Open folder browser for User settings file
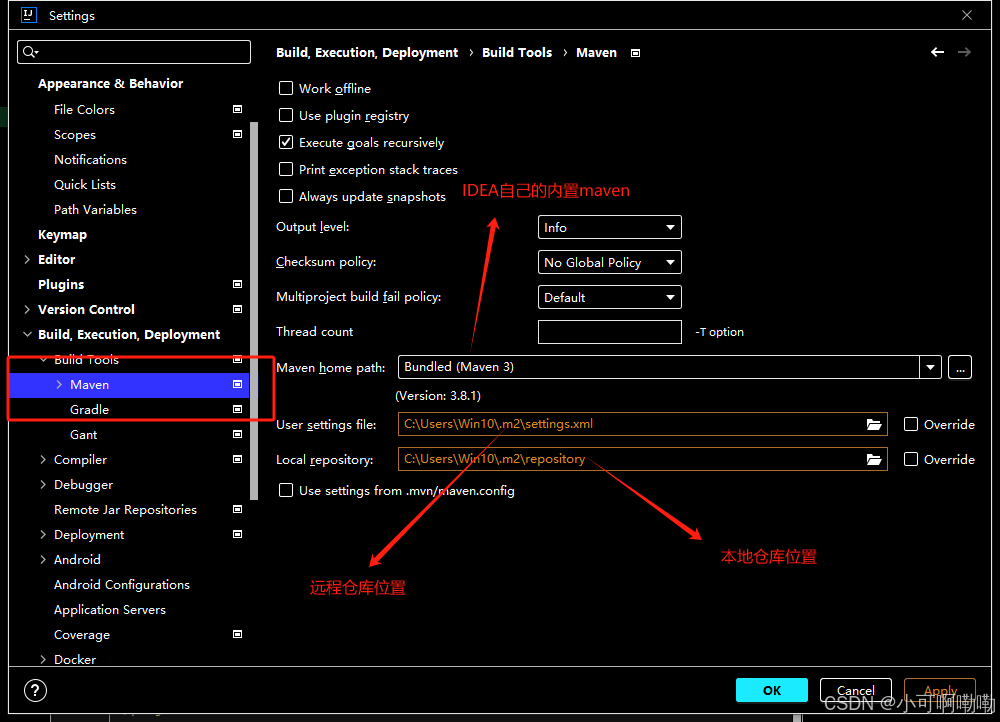1000x722 pixels. 874,424
